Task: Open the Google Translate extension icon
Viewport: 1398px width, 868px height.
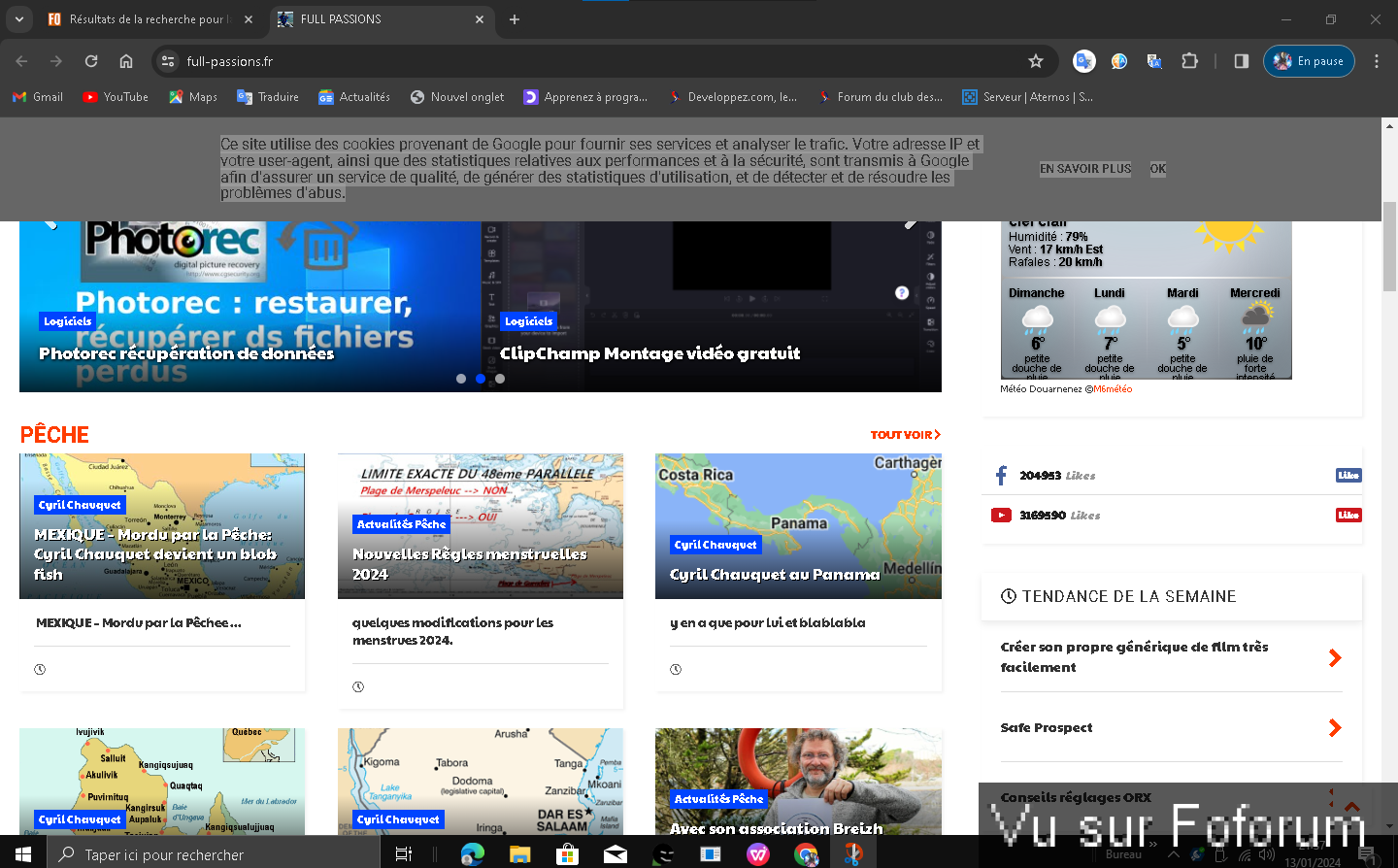Action: point(1084,61)
